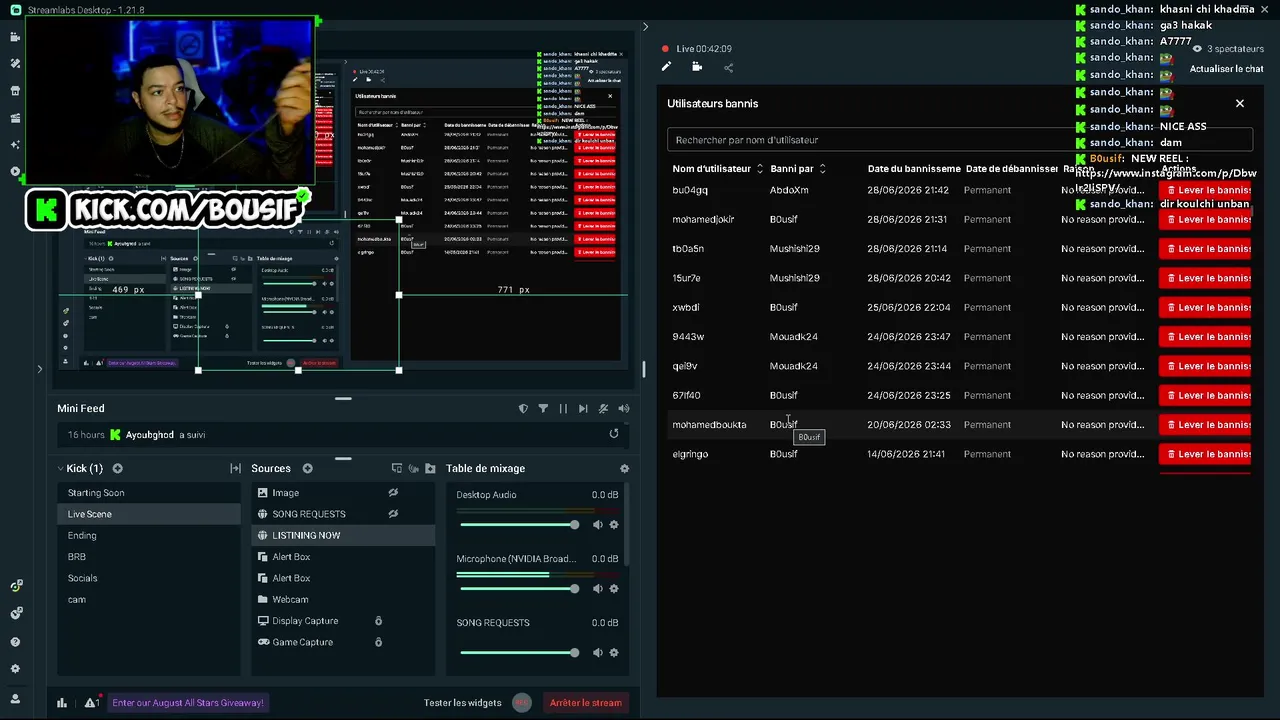Open Desktop Audio source settings gear
This screenshot has width=1280, height=720.
pos(614,525)
